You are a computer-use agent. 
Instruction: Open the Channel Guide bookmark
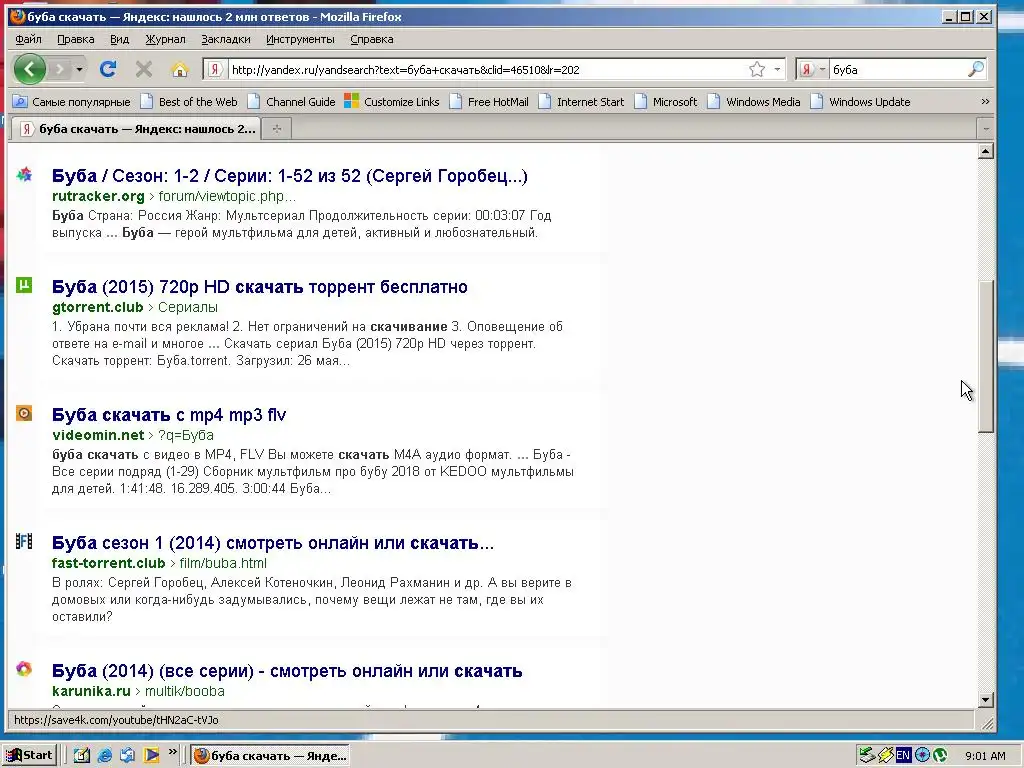291,102
